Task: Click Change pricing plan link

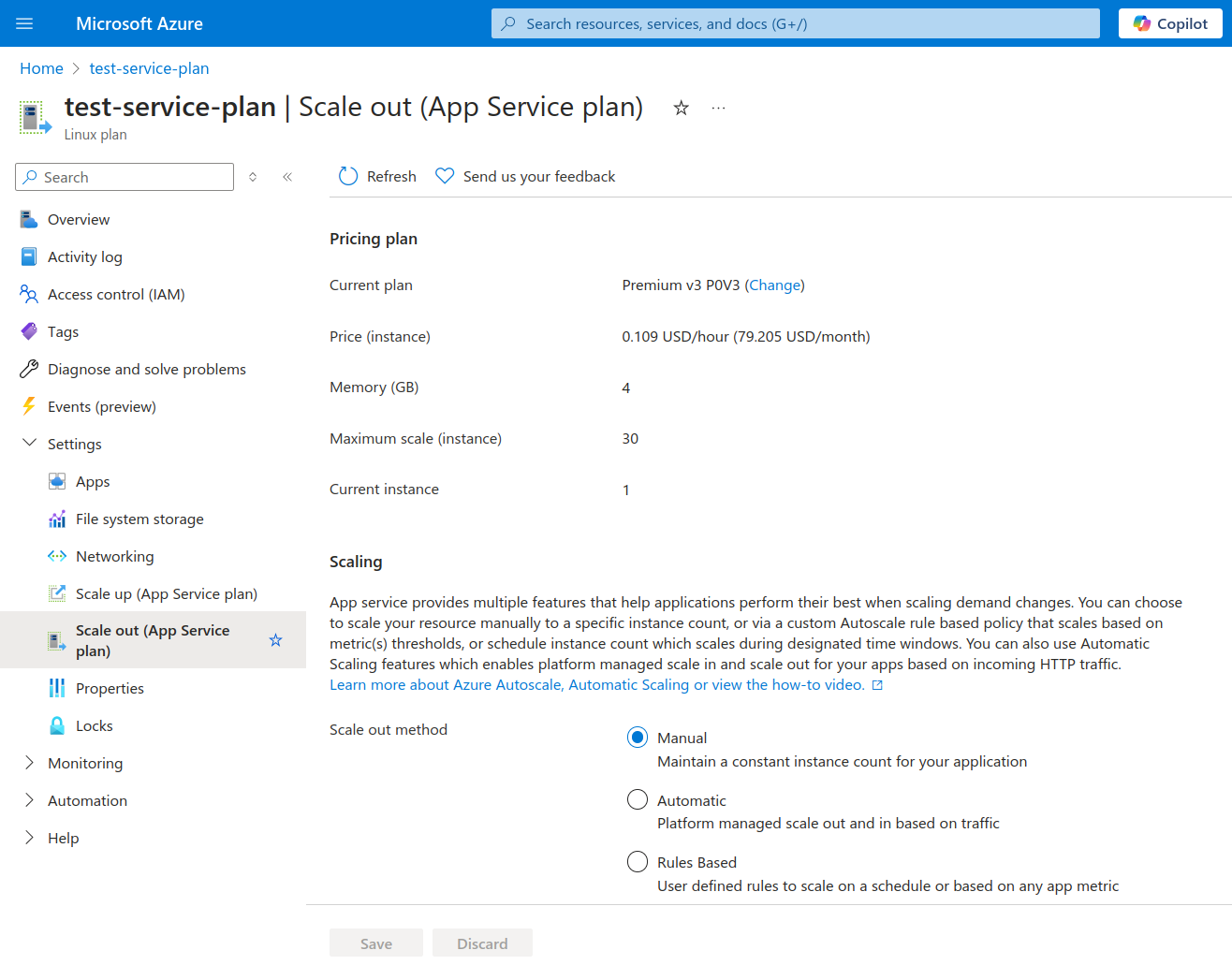Action: pos(775,285)
